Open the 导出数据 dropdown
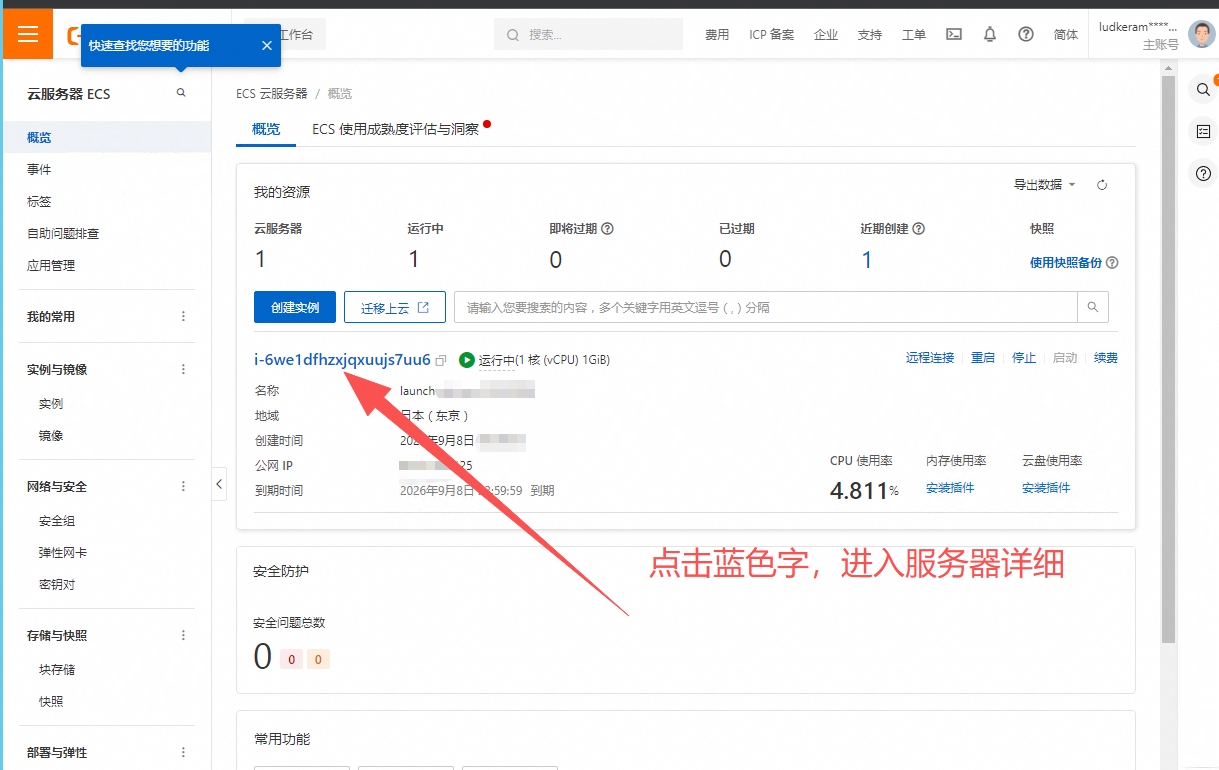 1044,185
